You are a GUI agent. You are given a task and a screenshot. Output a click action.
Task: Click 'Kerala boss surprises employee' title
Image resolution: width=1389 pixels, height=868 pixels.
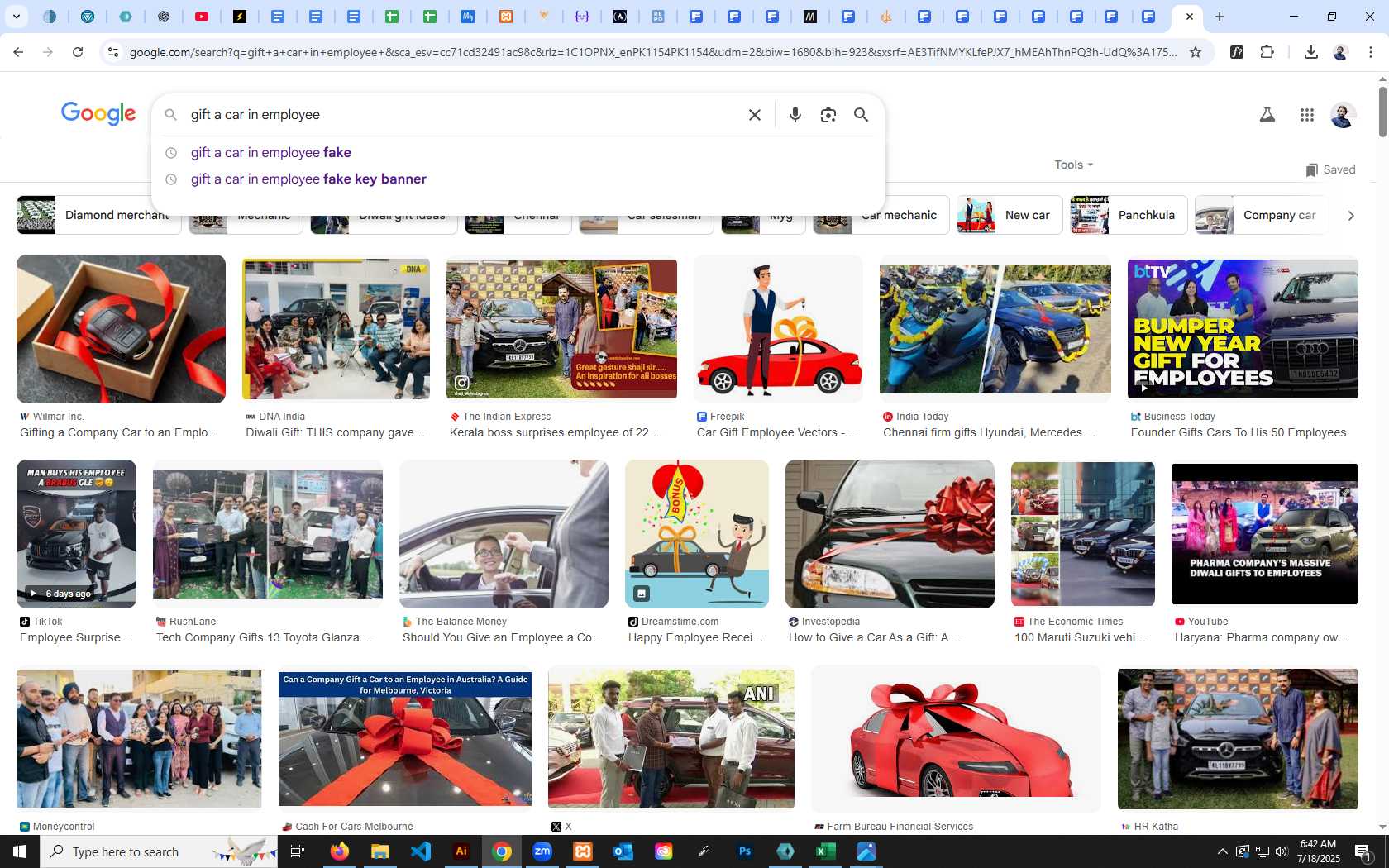(x=556, y=432)
